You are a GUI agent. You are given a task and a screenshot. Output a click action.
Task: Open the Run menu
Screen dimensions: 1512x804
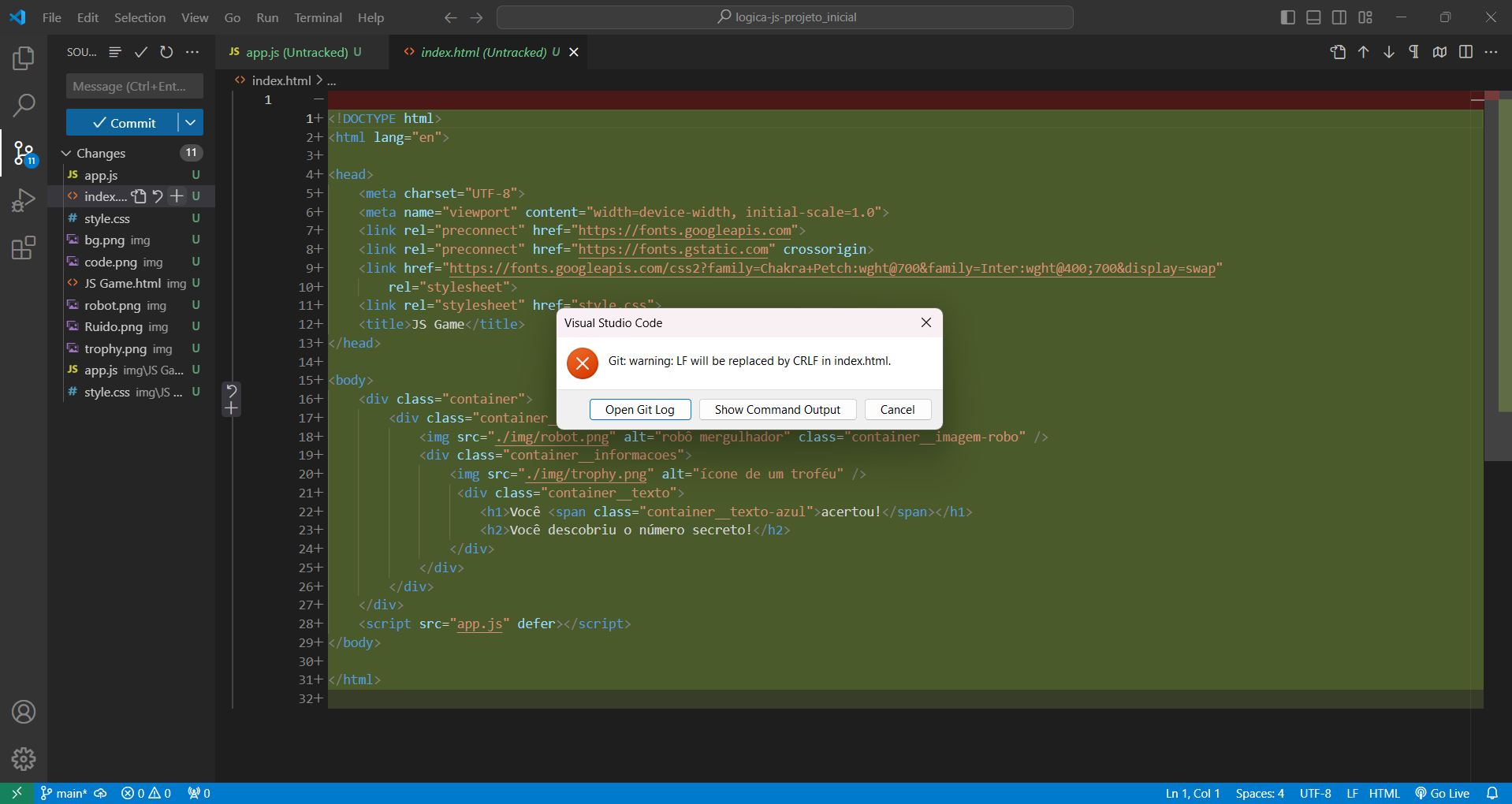pyautogui.click(x=267, y=17)
